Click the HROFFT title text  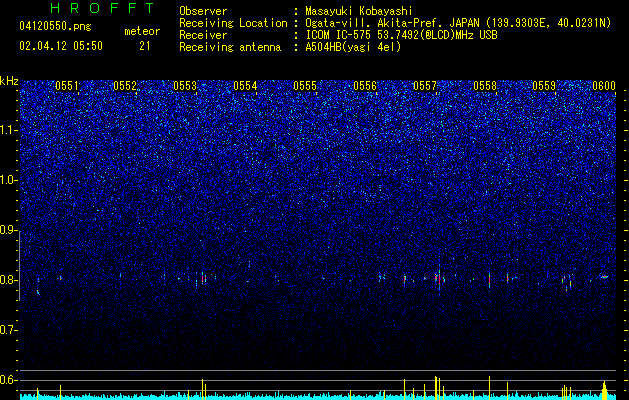103,8
